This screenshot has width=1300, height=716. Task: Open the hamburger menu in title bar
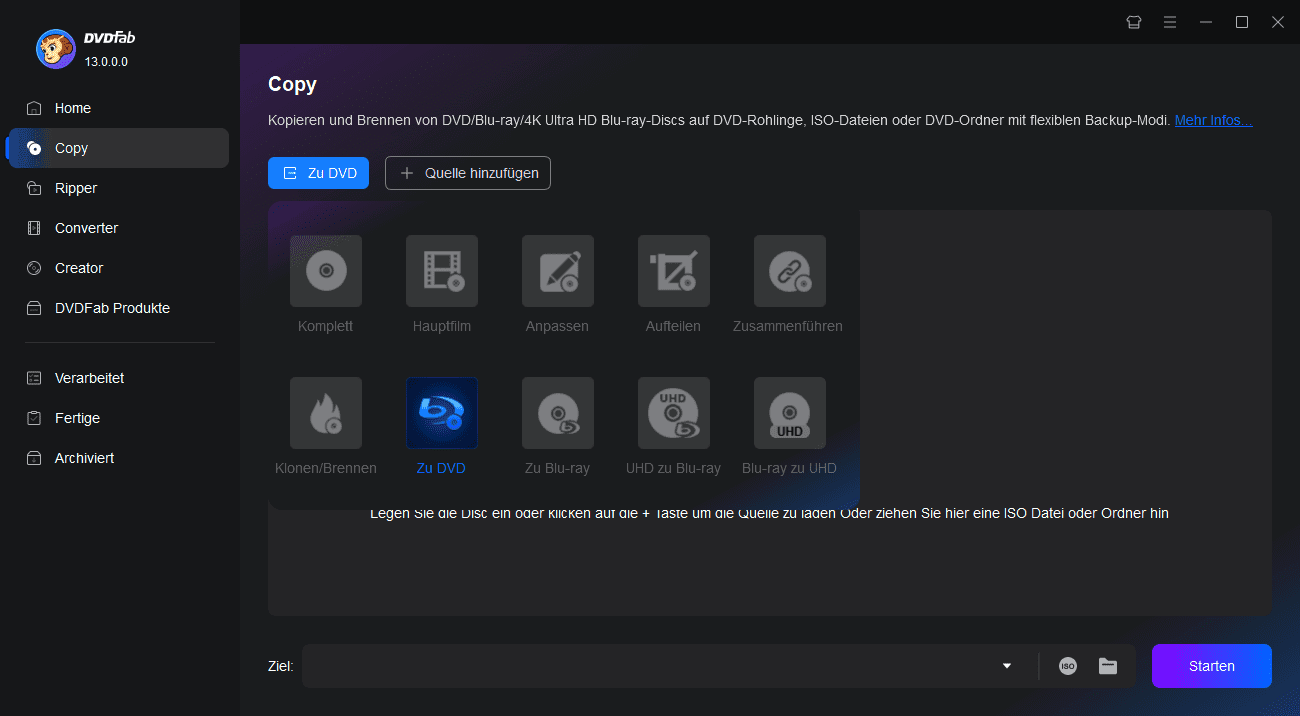[1170, 22]
